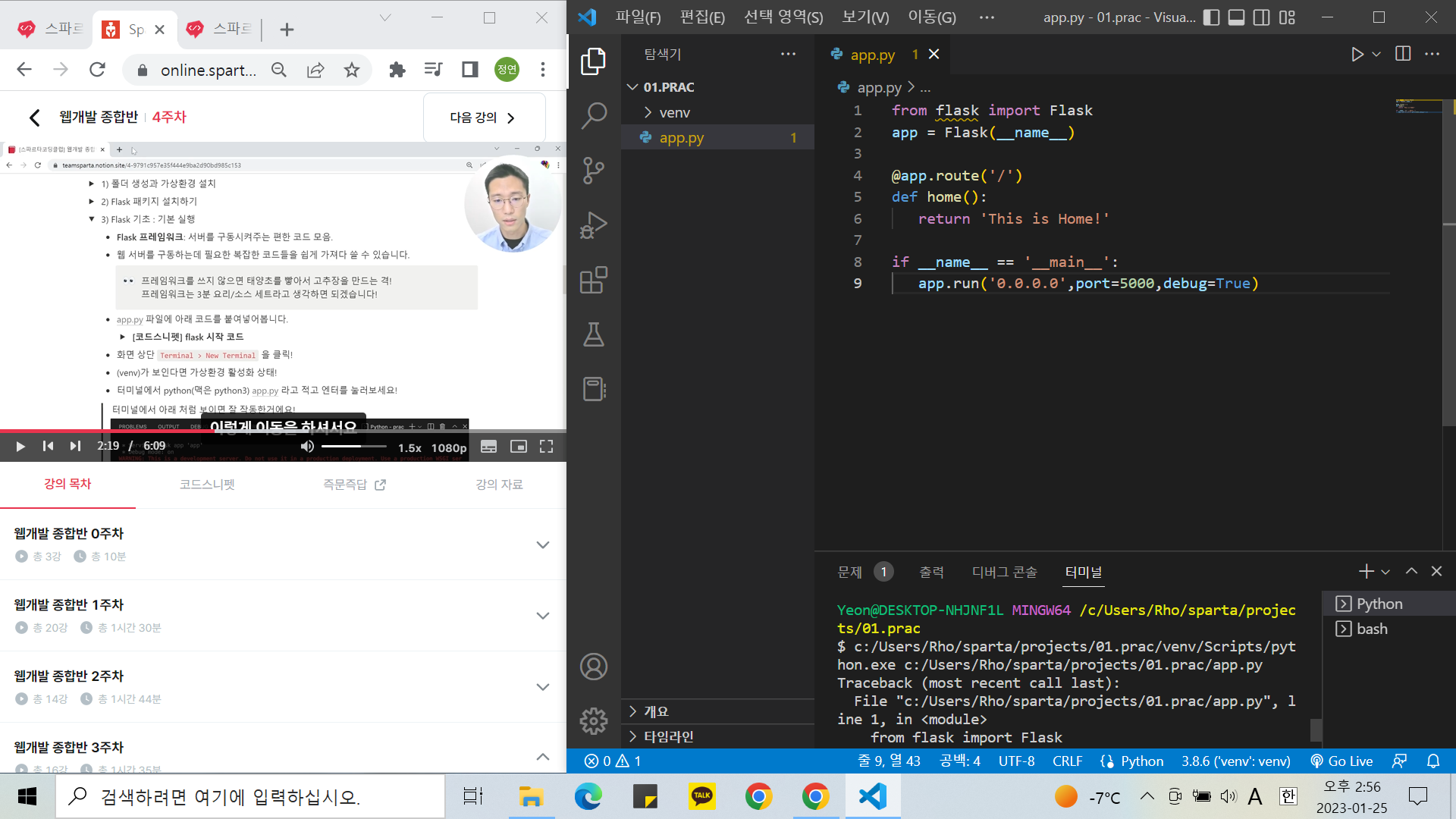Open the 선택 영역(S) menu
Screen dimensions: 1456x819
[783, 17]
